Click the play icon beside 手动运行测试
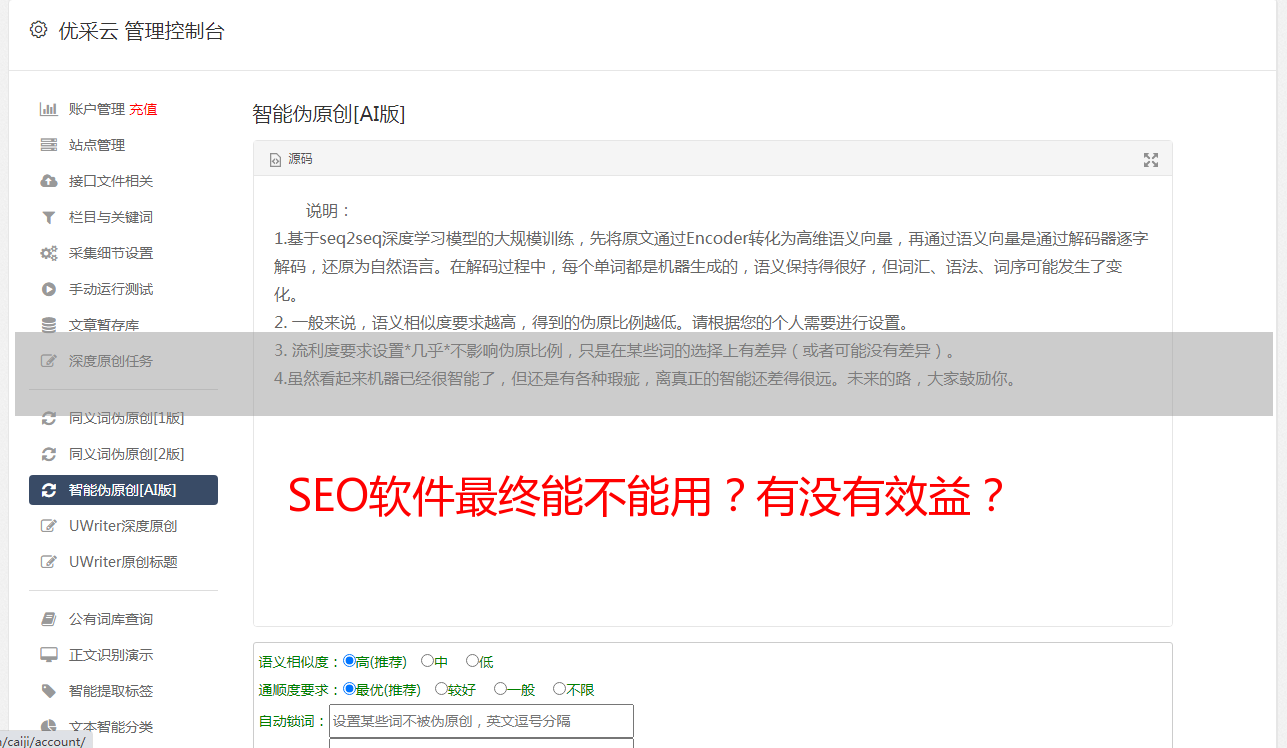Viewport: 1287px width, 748px height. pyautogui.click(x=48, y=289)
